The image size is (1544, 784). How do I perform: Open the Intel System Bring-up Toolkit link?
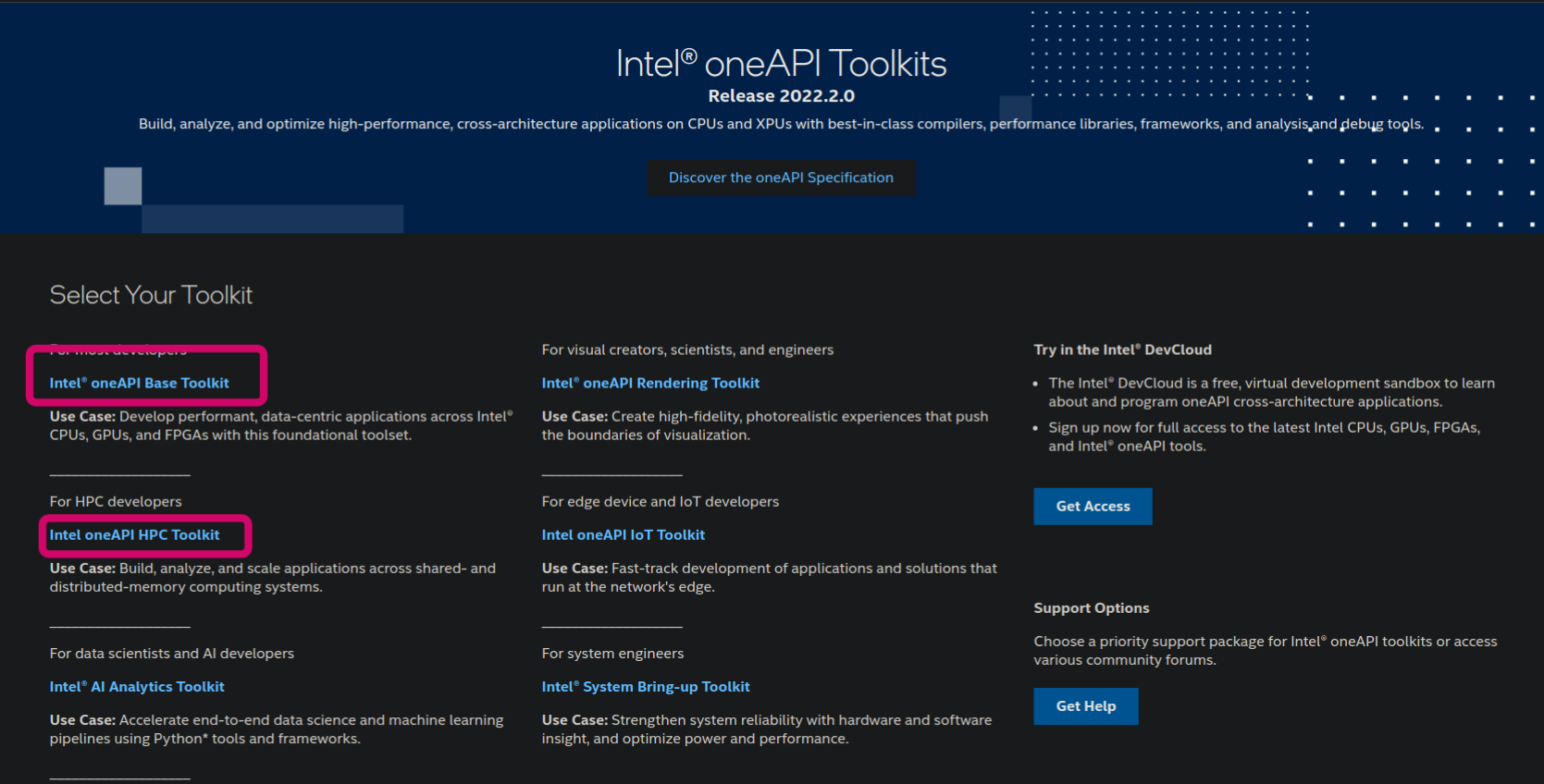coord(645,687)
